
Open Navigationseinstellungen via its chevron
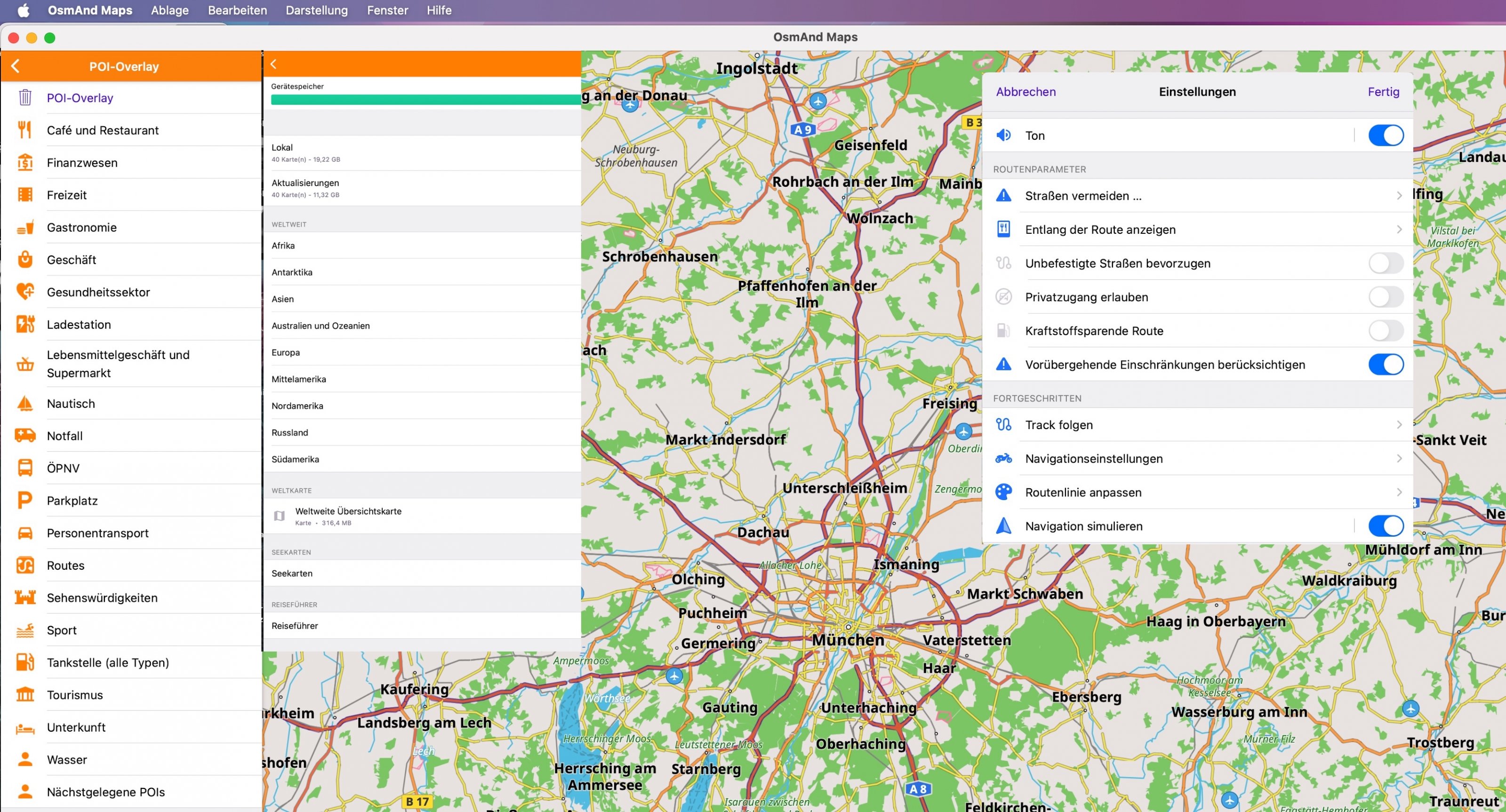(x=1399, y=458)
